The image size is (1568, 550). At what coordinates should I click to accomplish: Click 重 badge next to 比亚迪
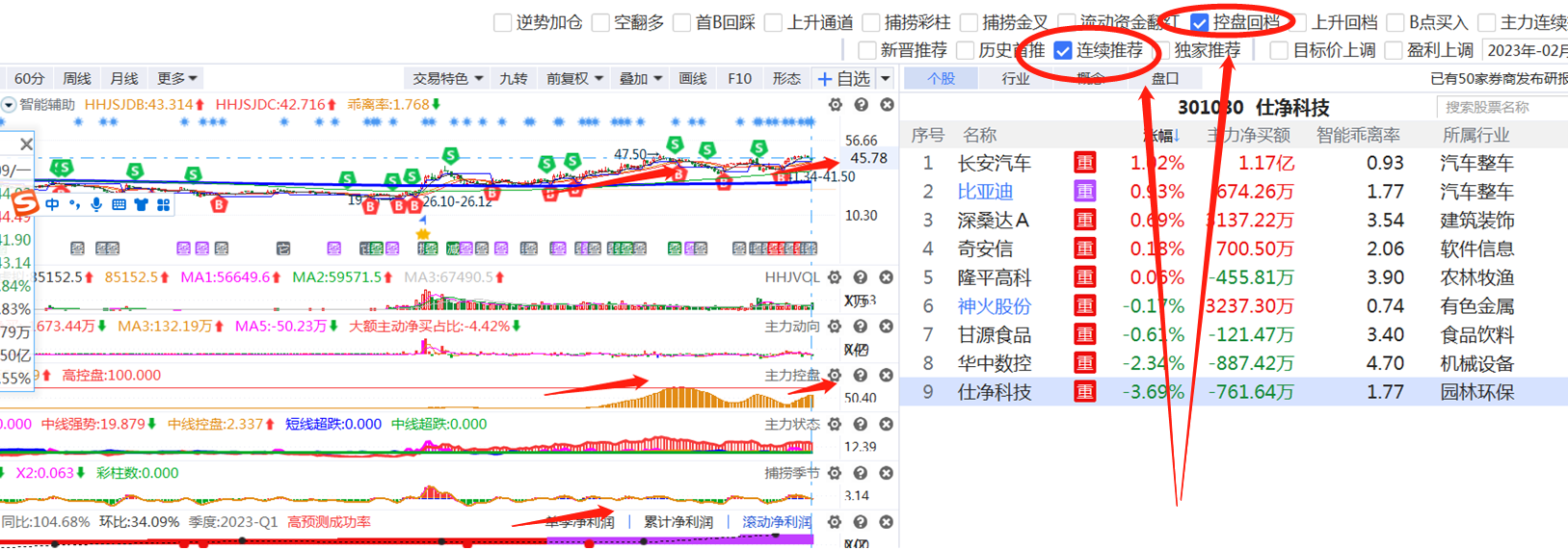click(1084, 192)
